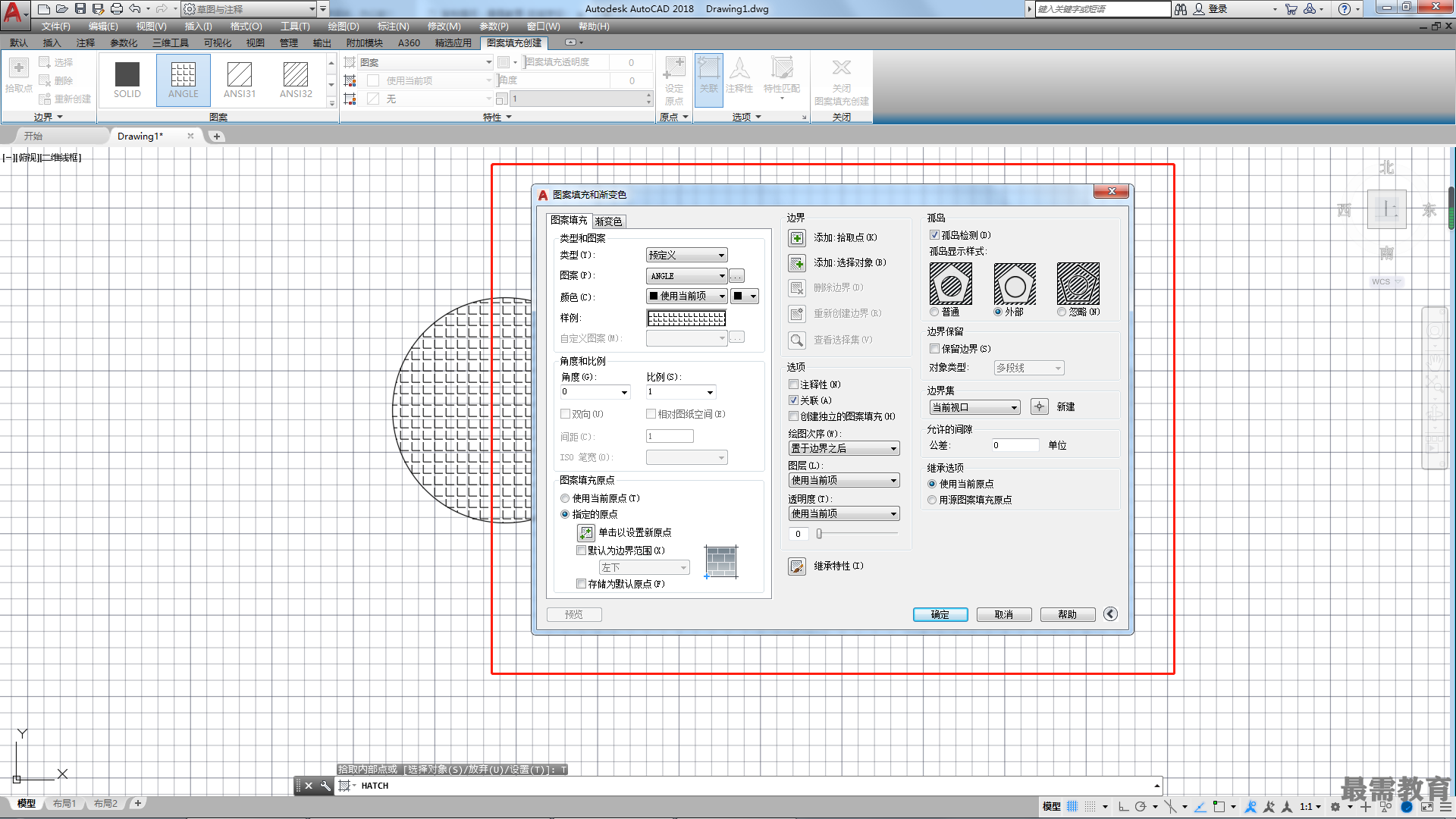Click the Add Select Objects icon button
This screenshot has width=1456, height=819.
796,263
